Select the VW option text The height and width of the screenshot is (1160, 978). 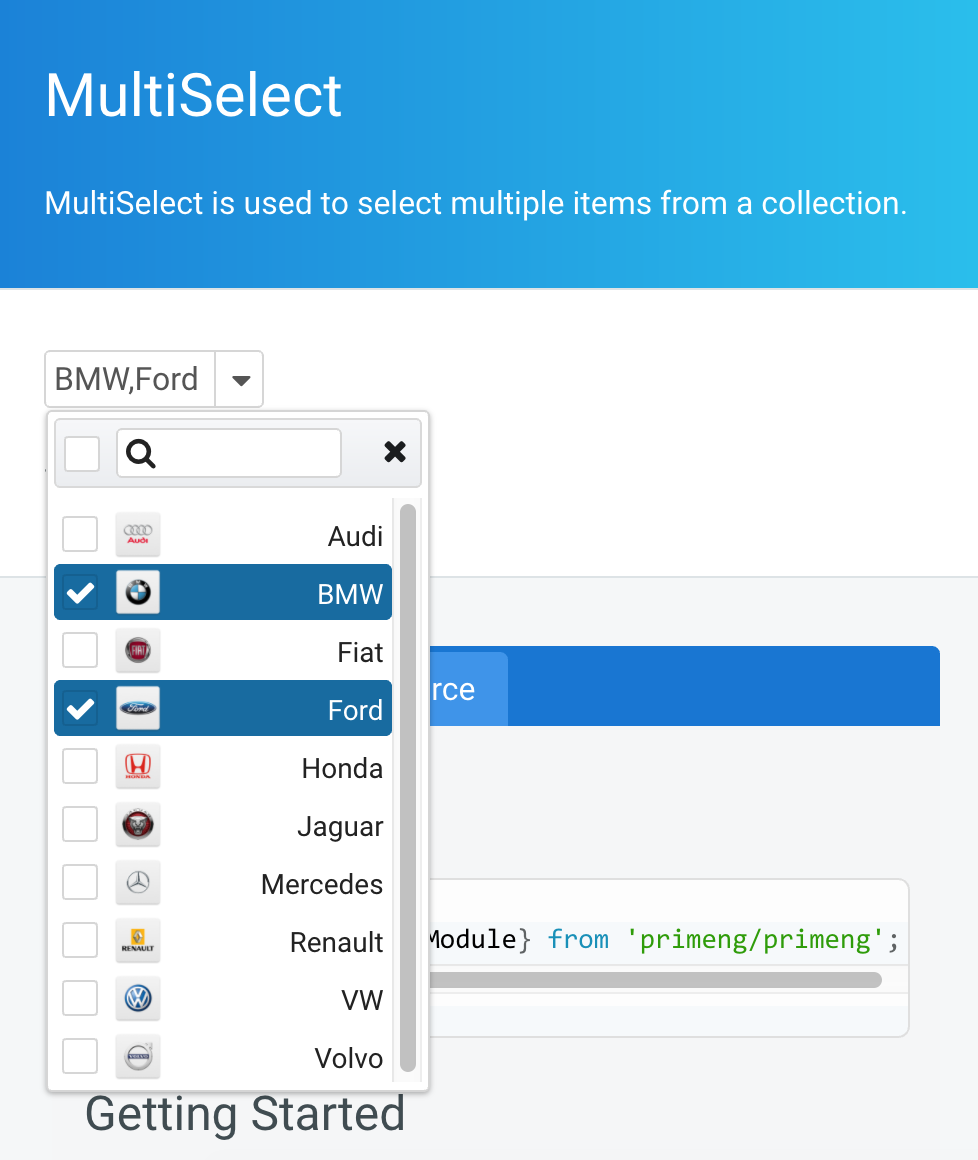point(362,1000)
